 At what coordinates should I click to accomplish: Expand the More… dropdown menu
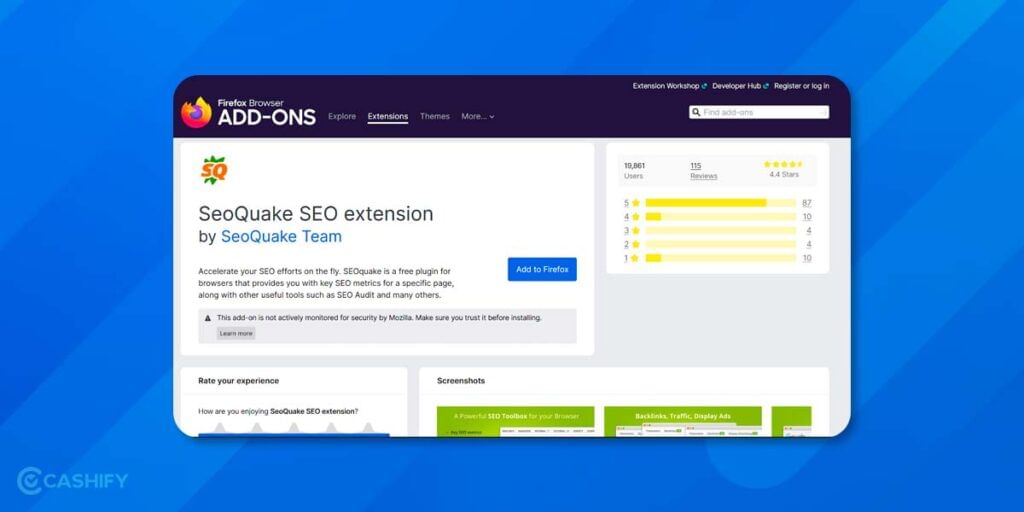click(477, 116)
